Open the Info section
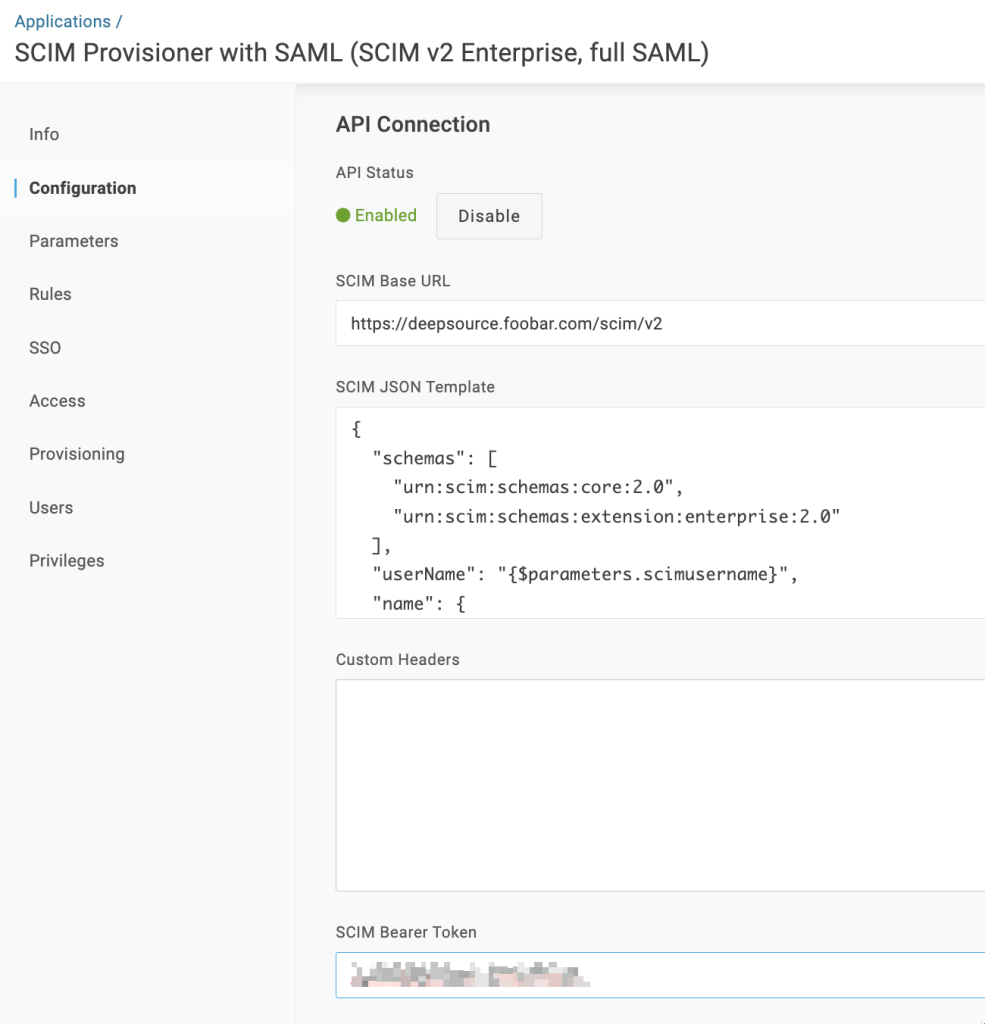This screenshot has height=1024, width=985. (44, 134)
